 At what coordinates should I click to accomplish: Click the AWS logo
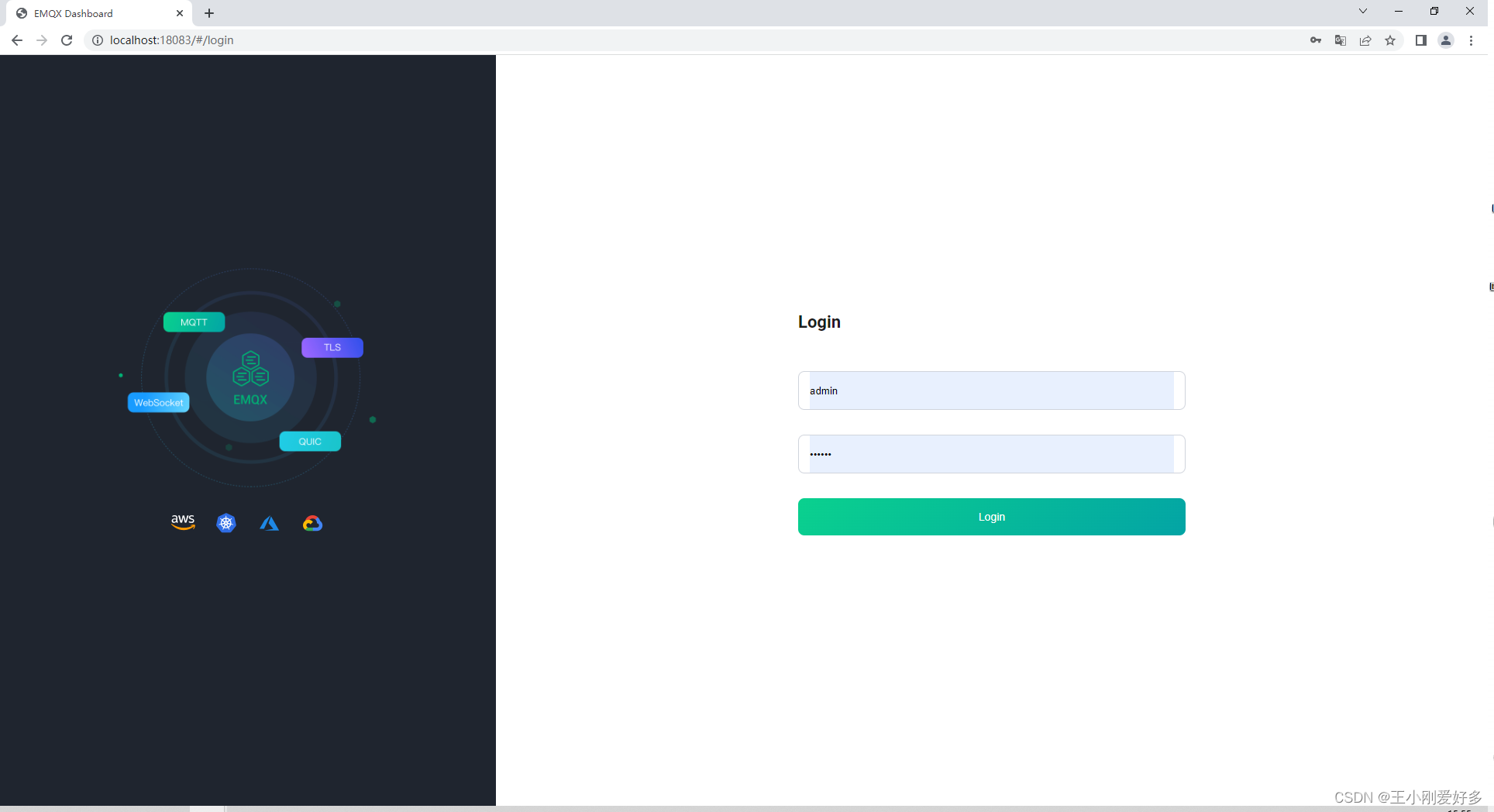(x=183, y=522)
